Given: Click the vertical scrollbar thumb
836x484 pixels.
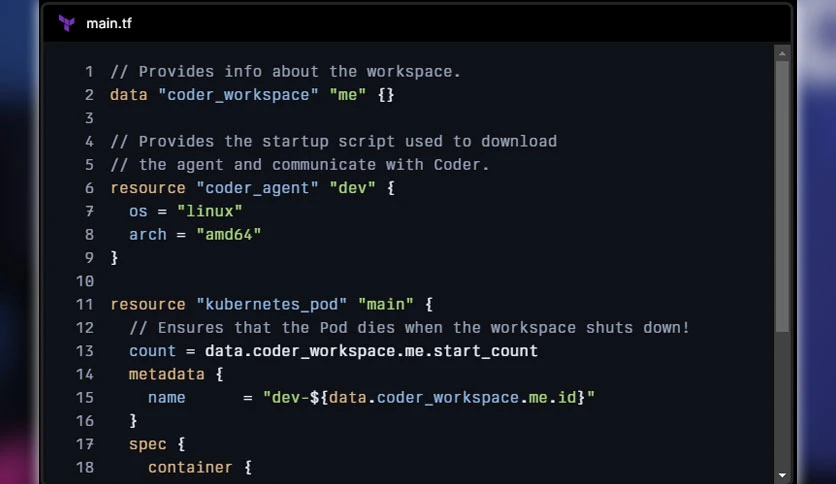Looking at the screenshot, I should [782, 197].
